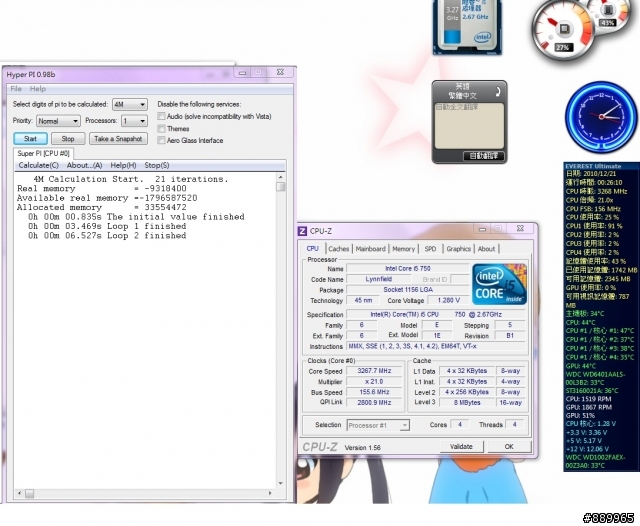Click the horizontal scrollbar thumb in Super PI output

[29, 493]
